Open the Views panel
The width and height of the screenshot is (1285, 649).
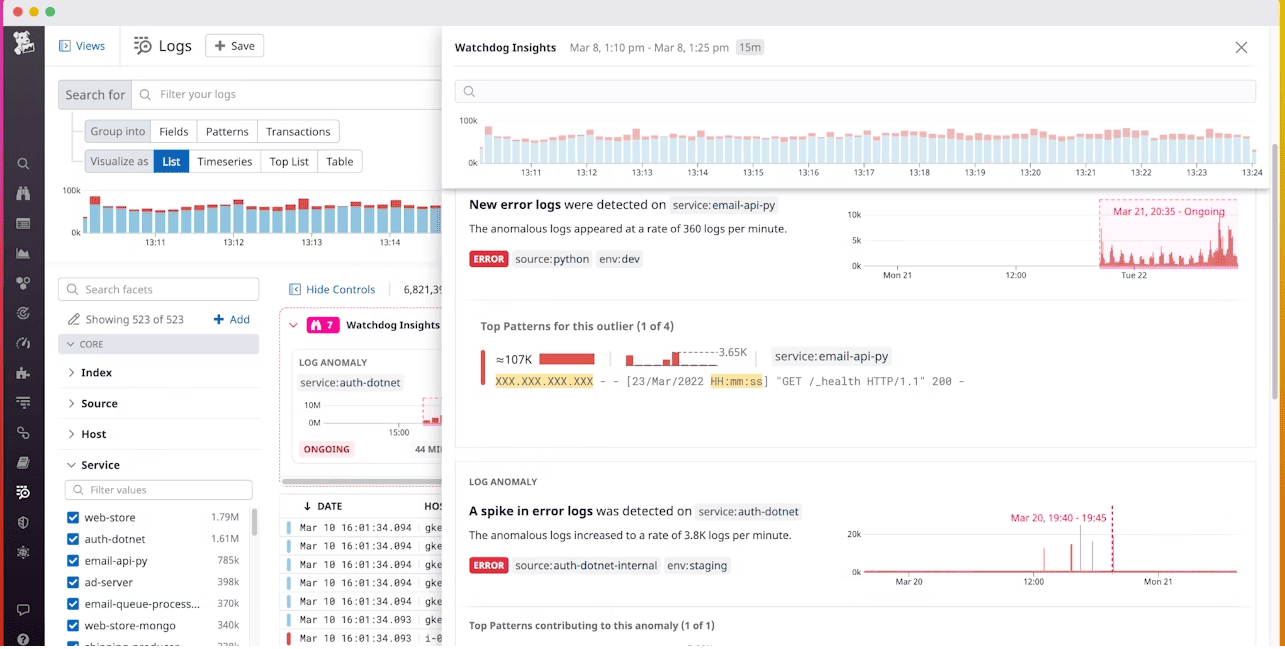(82, 46)
